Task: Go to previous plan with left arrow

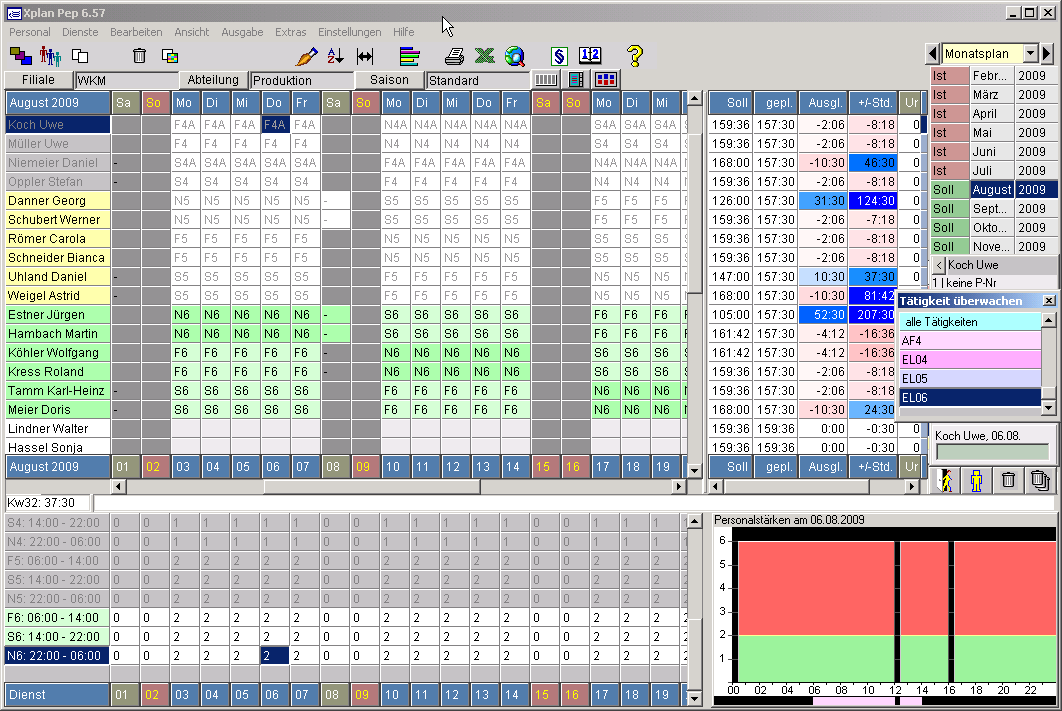Action: pyautogui.click(x=933, y=53)
